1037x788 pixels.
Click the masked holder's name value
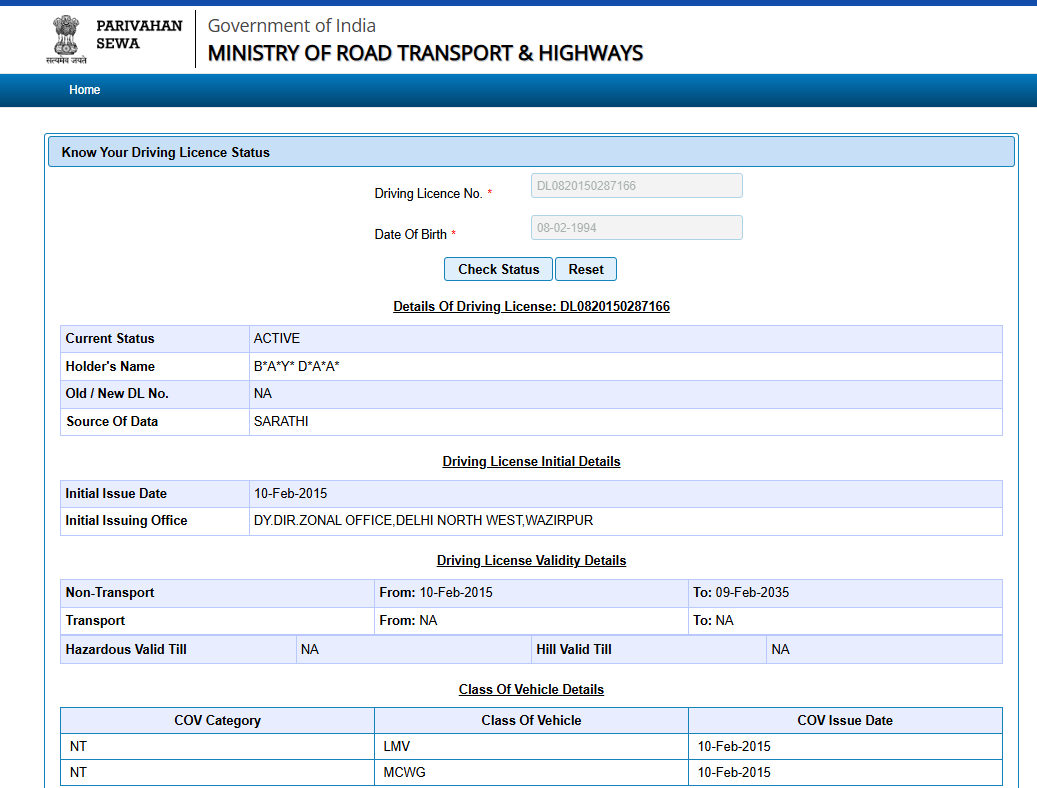coord(296,367)
